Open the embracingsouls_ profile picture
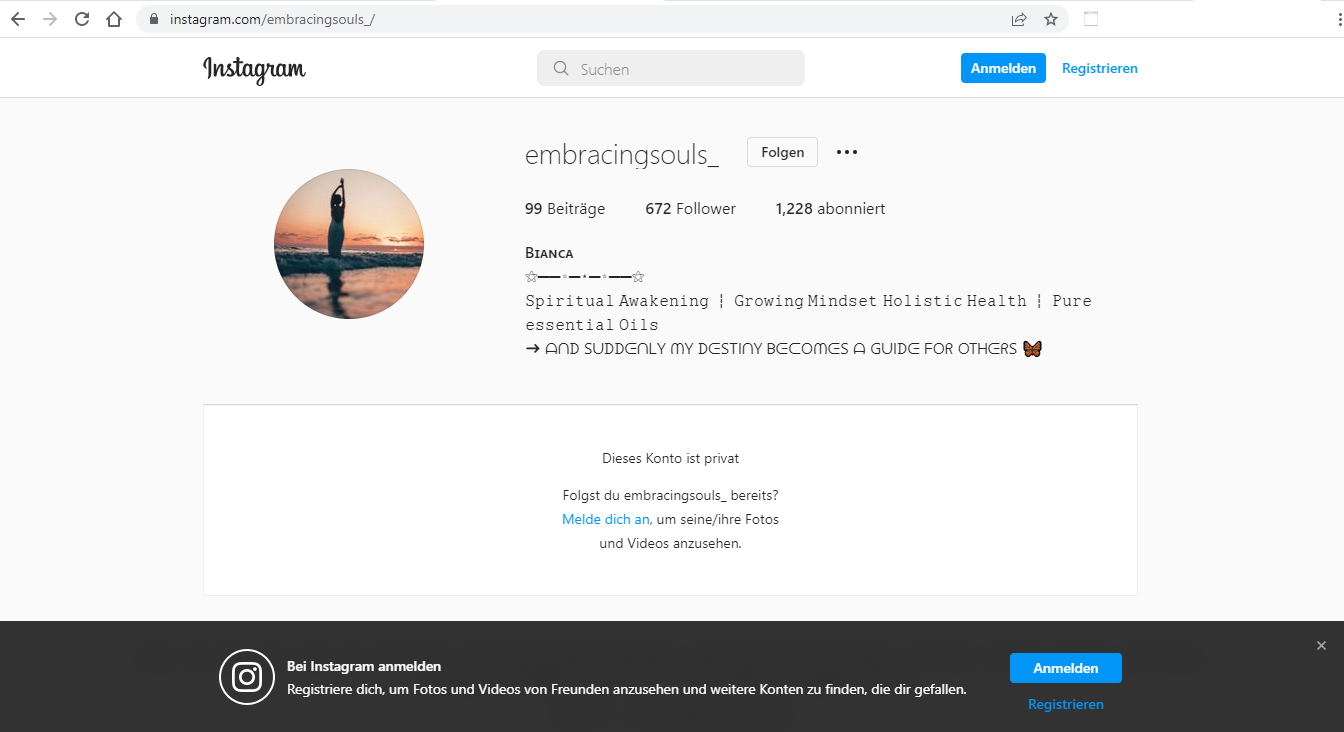This screenshot has height=732, width=1344. (x=349, y=244)
